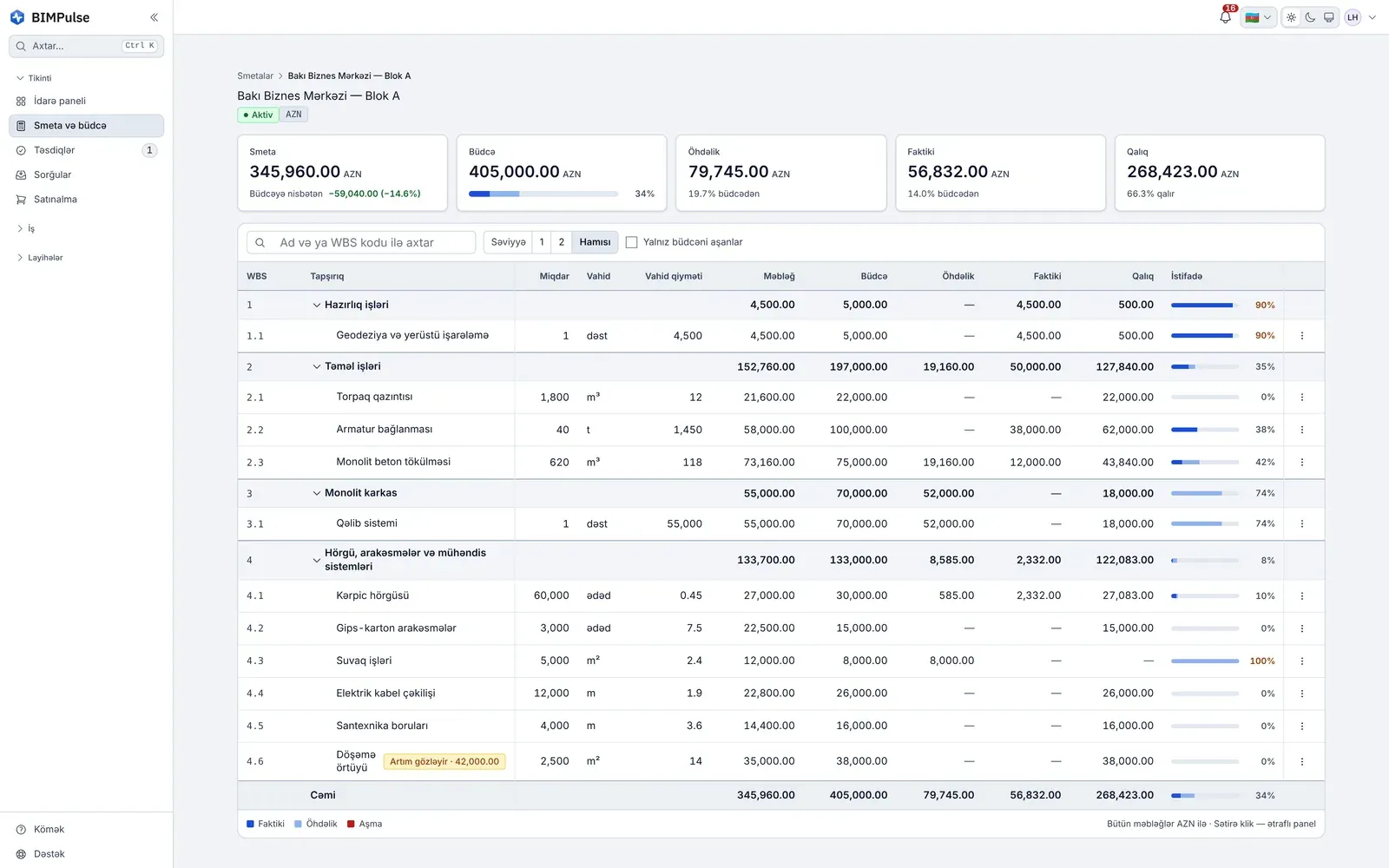Select level 1 in Səviyyə toggle
The height and width of the screenshot is (868, 1389).
542,242
